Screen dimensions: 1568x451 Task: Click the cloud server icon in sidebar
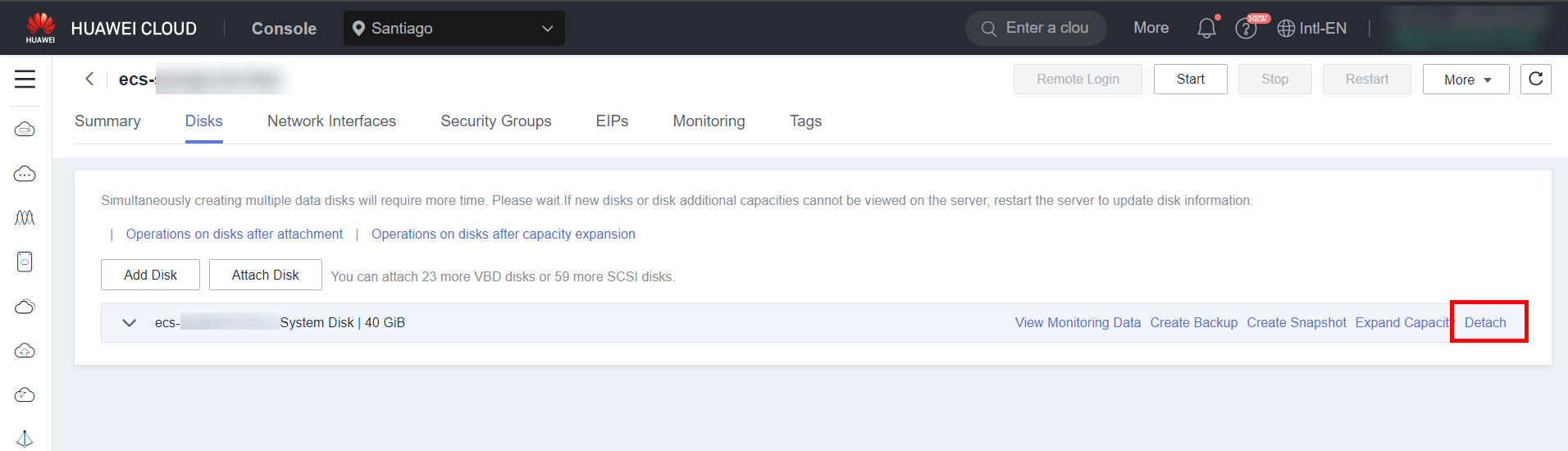(x=25, y=130)
